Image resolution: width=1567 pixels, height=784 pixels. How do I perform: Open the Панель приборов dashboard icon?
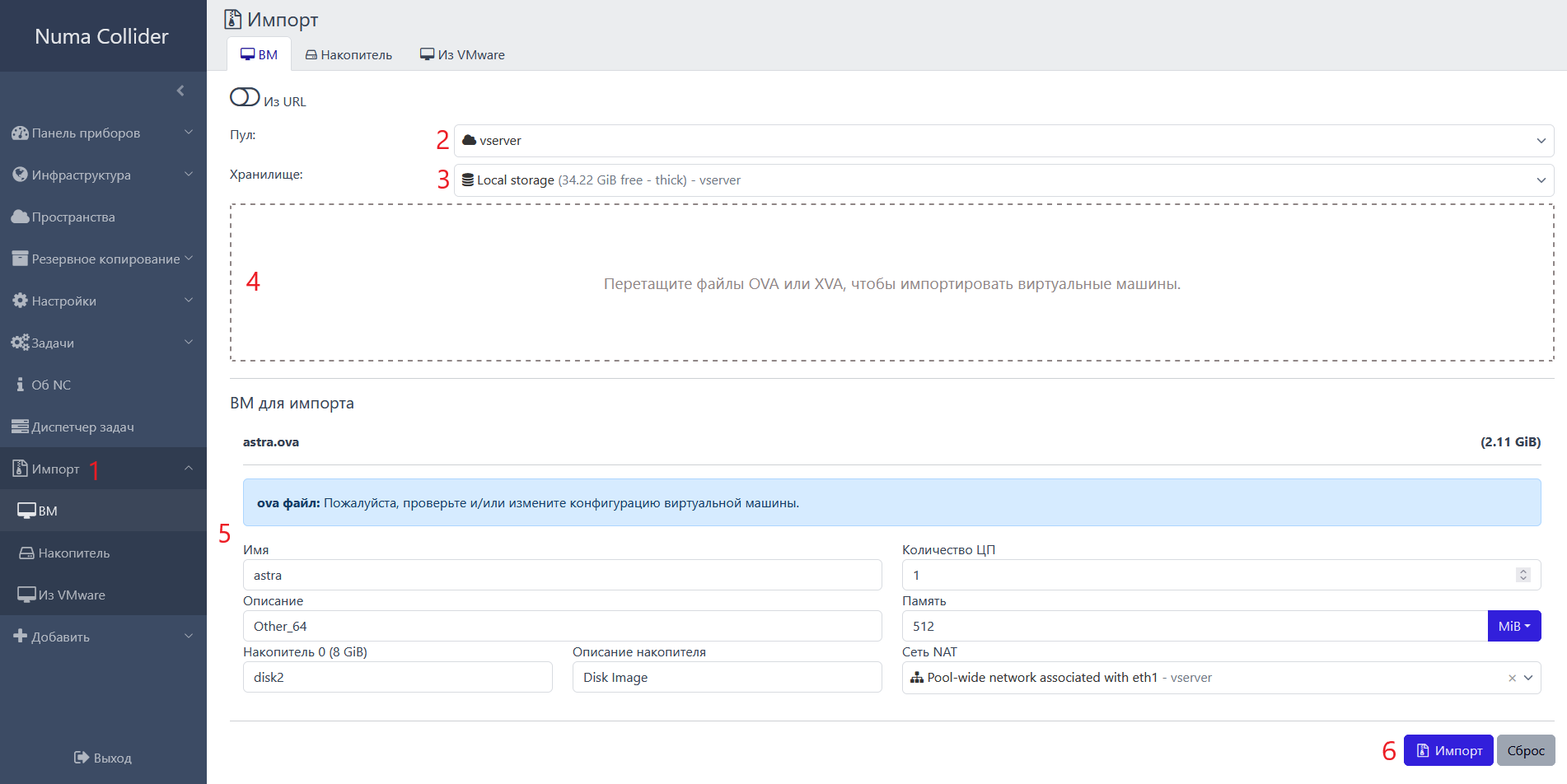click(20, 133)
